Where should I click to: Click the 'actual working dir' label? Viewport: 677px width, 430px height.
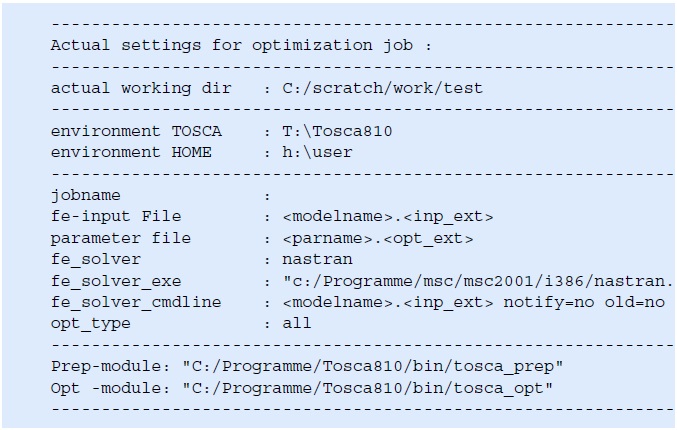[141, 89]
